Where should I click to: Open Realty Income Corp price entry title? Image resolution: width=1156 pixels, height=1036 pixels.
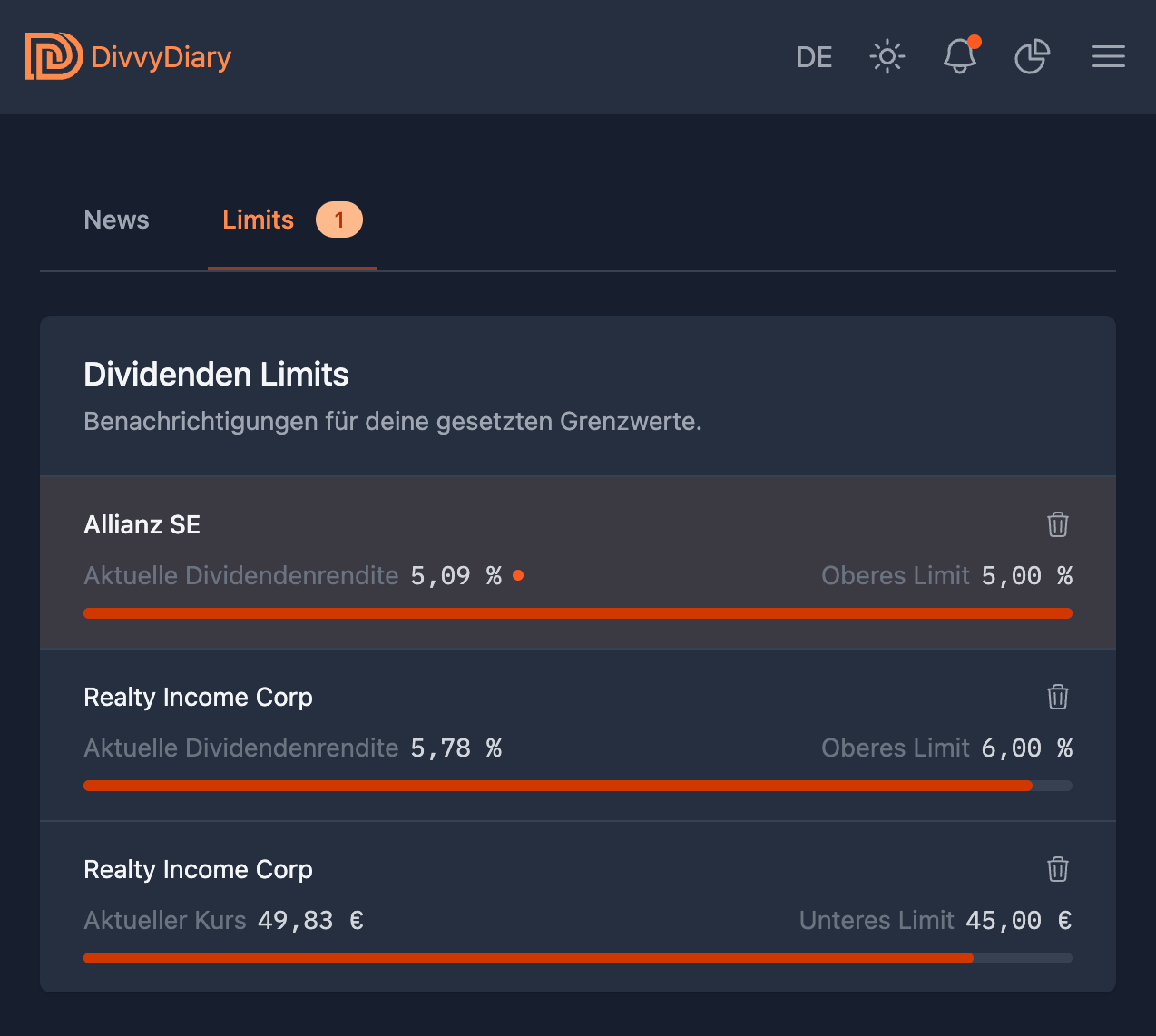pos(198,869)
